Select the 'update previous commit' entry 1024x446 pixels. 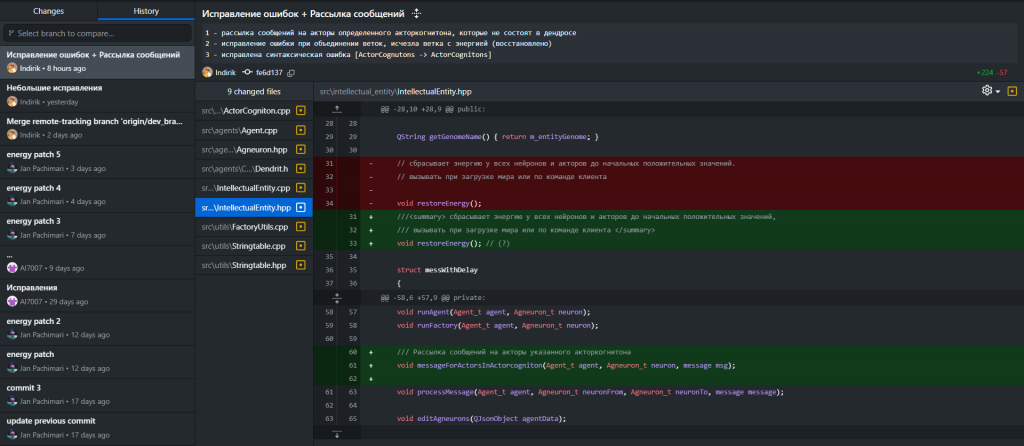pyautogui.click(x=97, y=427)
